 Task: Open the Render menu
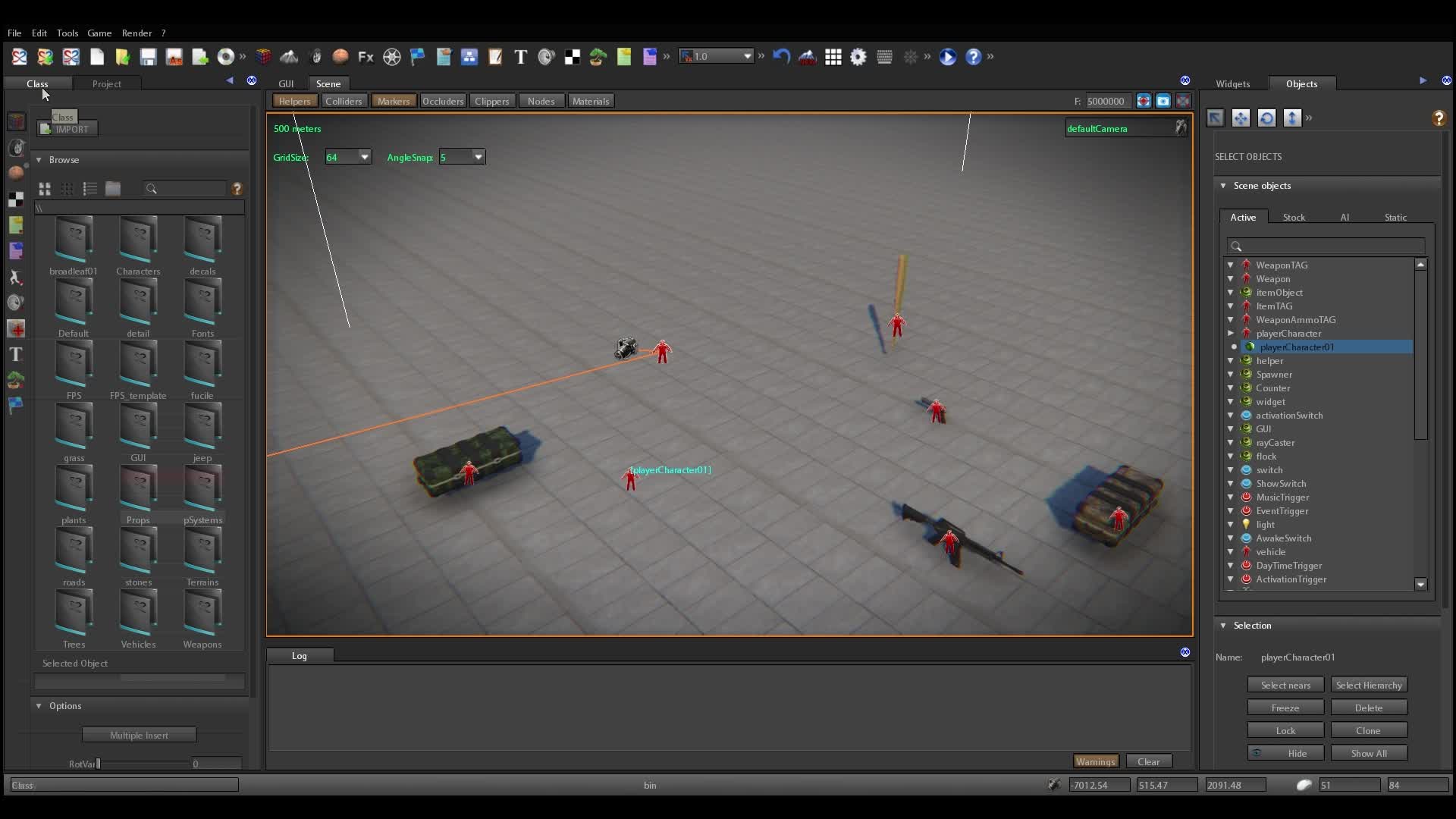pyautogui.click(x=136, y=33)
